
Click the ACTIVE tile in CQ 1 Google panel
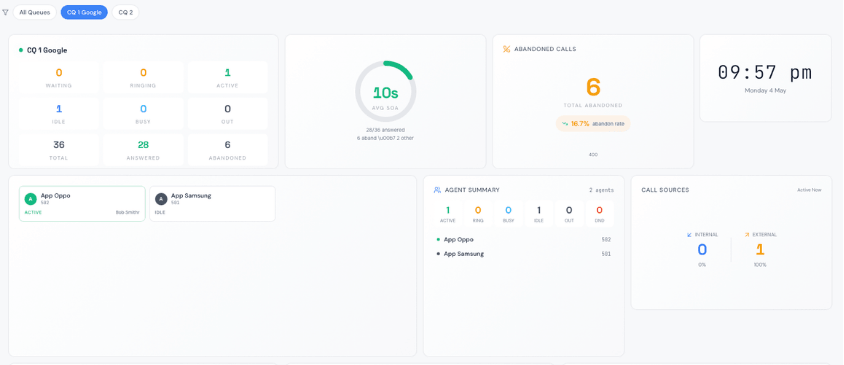pos(228,78)
